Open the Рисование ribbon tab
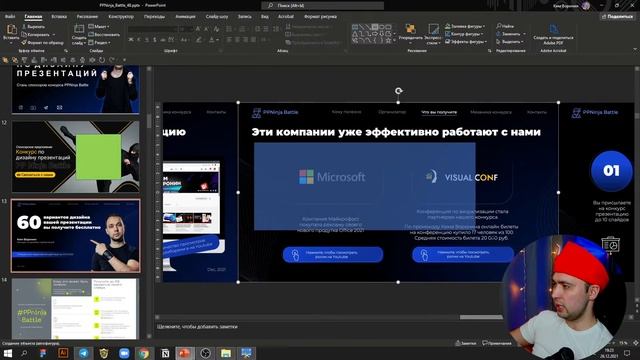The height and width of the screenshot is (360, 640). point(87,17)
